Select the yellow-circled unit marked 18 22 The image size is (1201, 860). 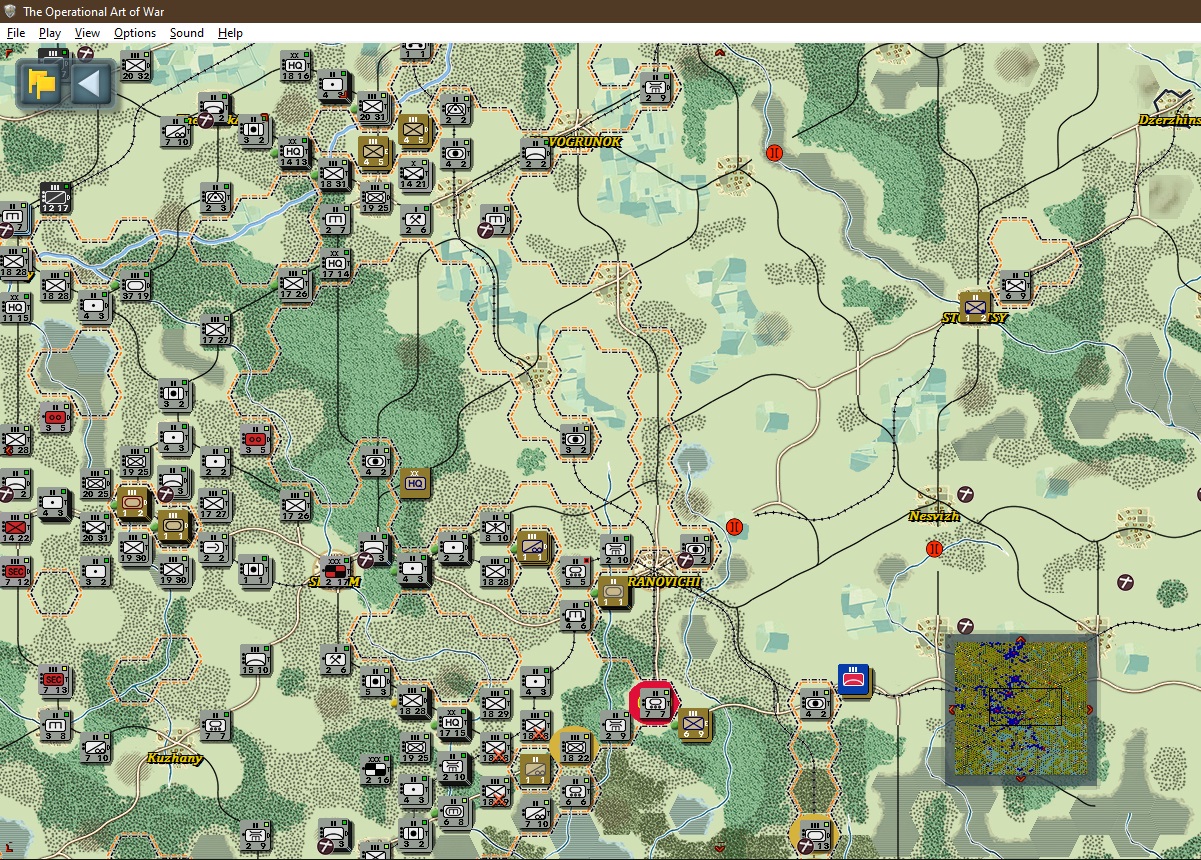(574, 747)
